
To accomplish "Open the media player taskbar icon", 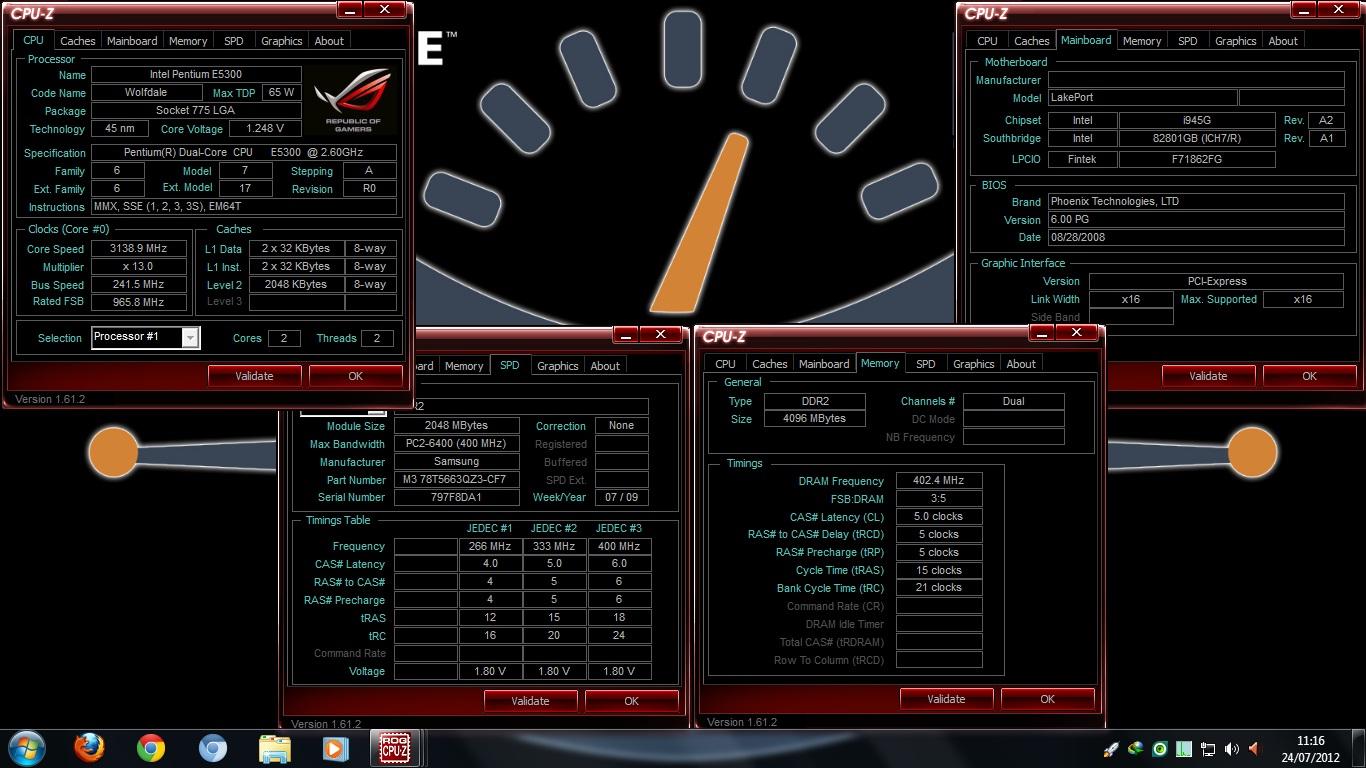I will (x=334, y=748).
